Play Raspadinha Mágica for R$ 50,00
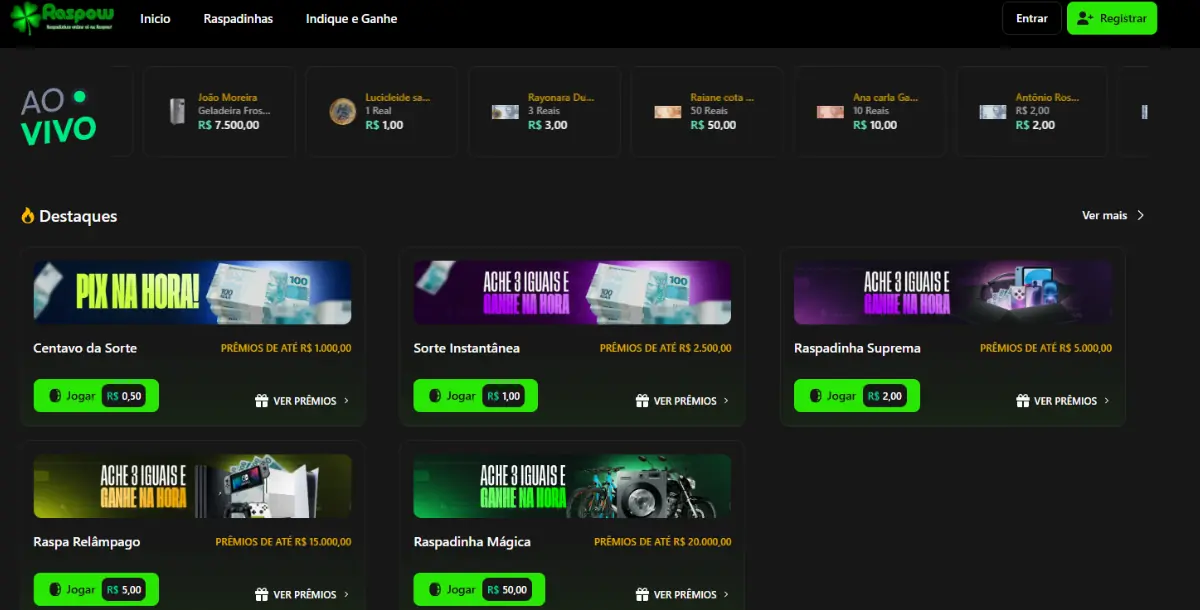Viewport: 1200px width, 610px height. pos(479,590)
